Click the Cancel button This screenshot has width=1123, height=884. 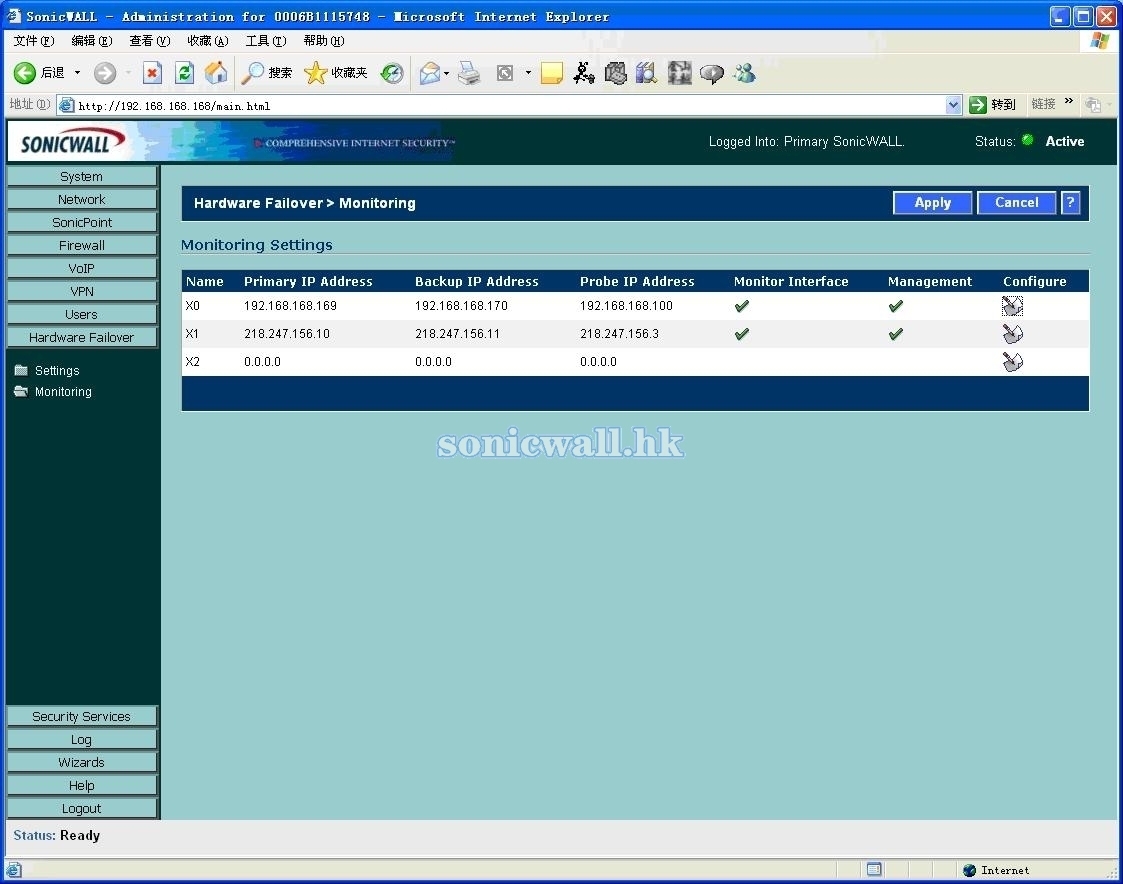click(1017, 203)
